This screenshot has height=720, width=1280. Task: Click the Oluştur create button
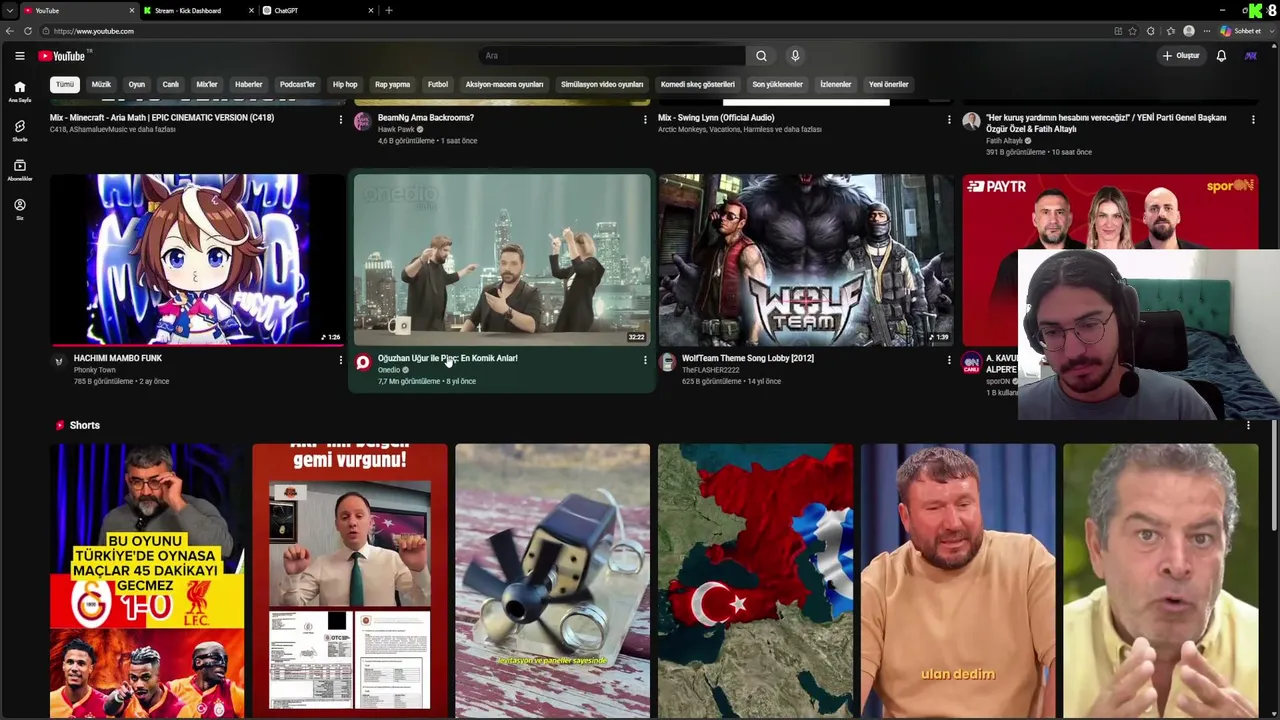tap(1181, 56)
